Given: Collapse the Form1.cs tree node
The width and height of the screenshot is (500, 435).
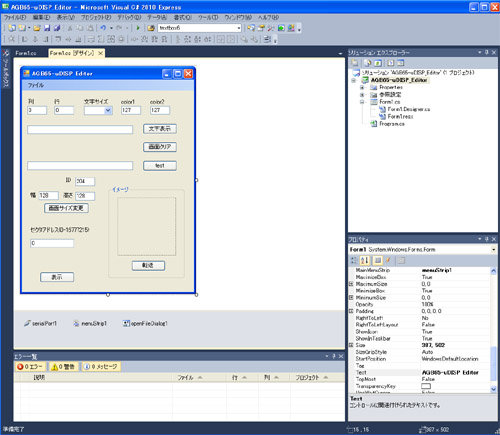Looking at the screenshot, I should coord(362,102).
